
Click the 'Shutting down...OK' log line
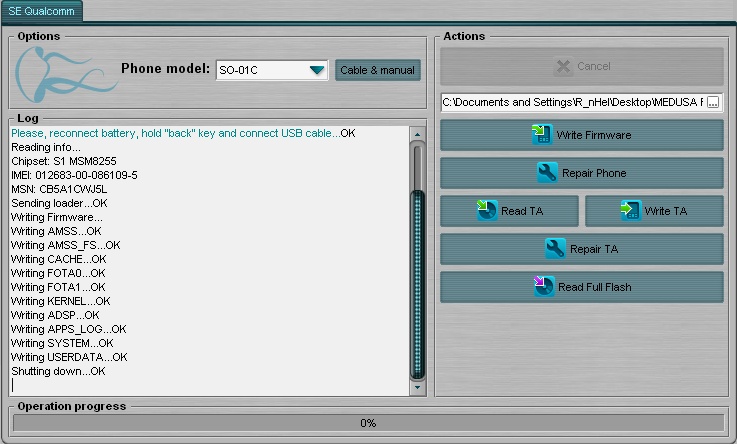point(58,371)
